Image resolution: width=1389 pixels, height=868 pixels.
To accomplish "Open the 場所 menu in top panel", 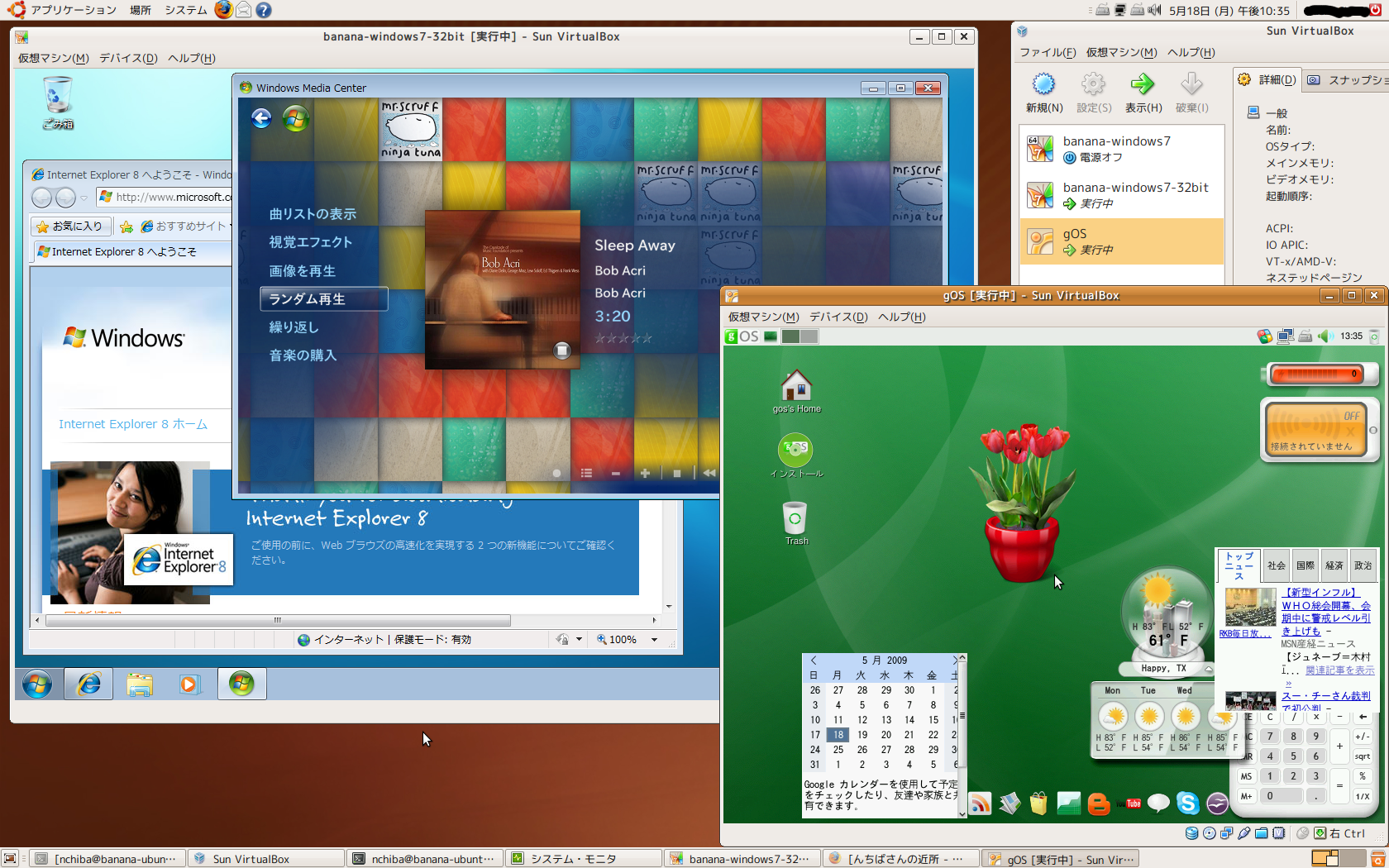I will (140, 10).
